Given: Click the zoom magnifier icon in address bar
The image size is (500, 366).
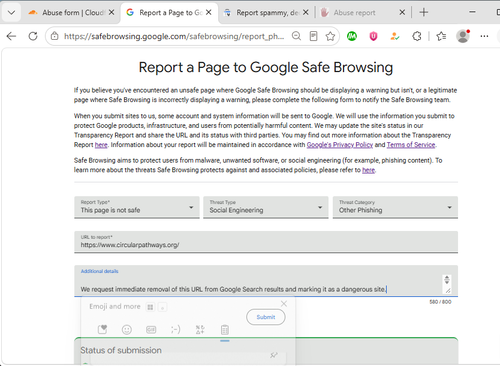Looking at the screenshot, I should [296, 36].
